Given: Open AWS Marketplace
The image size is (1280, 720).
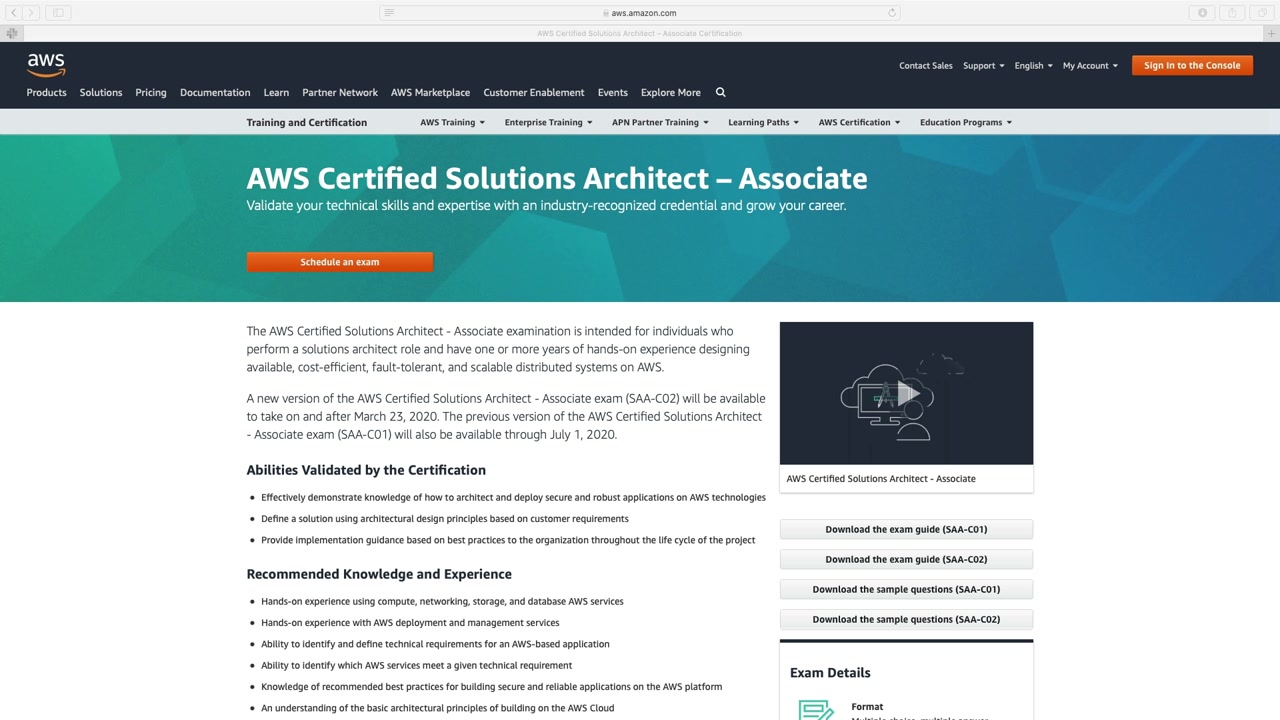Looking at the screenshot, I should click(430, 92).
